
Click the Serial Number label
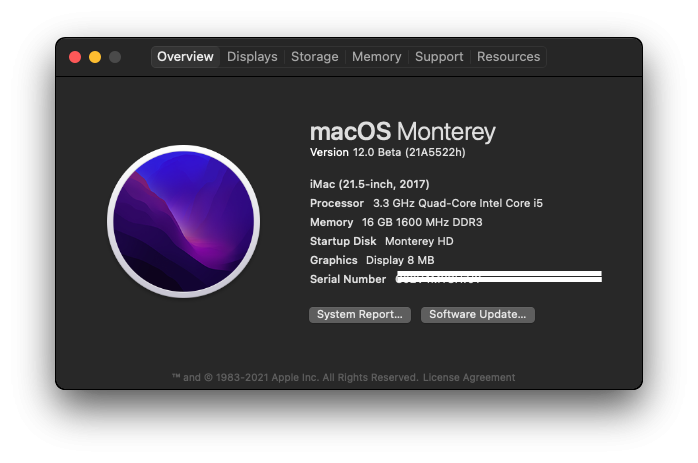coord(348,279)
